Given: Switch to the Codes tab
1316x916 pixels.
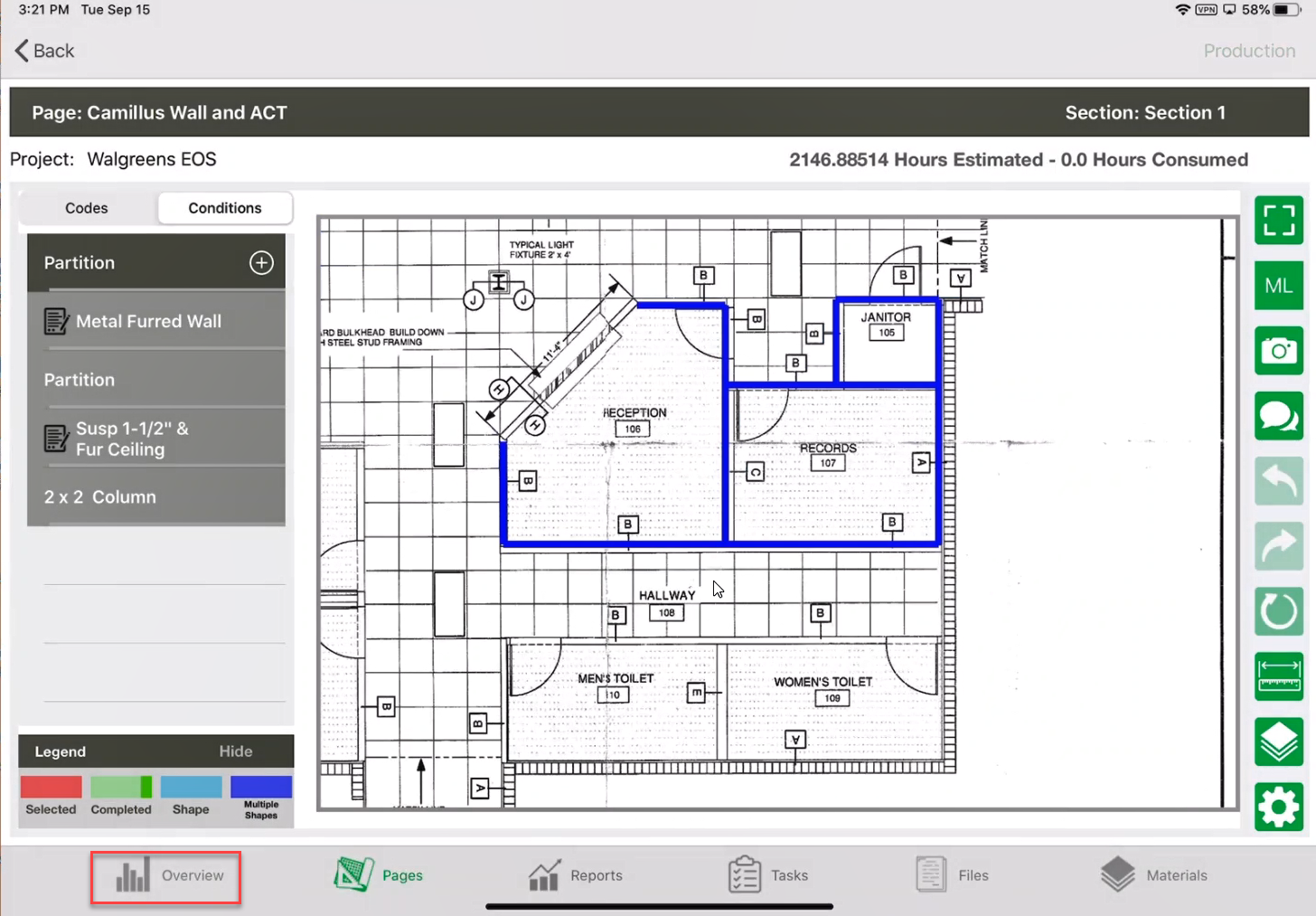Looking at the screenshot, I should click(87, 208).
